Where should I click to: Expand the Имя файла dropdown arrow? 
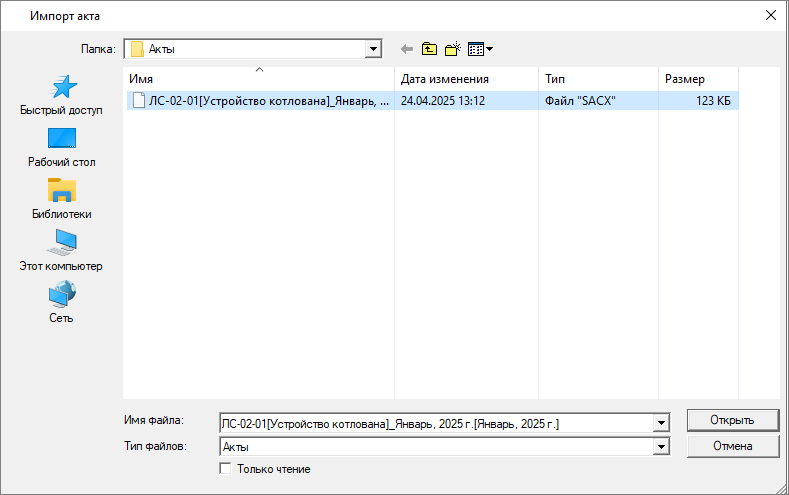[660, 424]
